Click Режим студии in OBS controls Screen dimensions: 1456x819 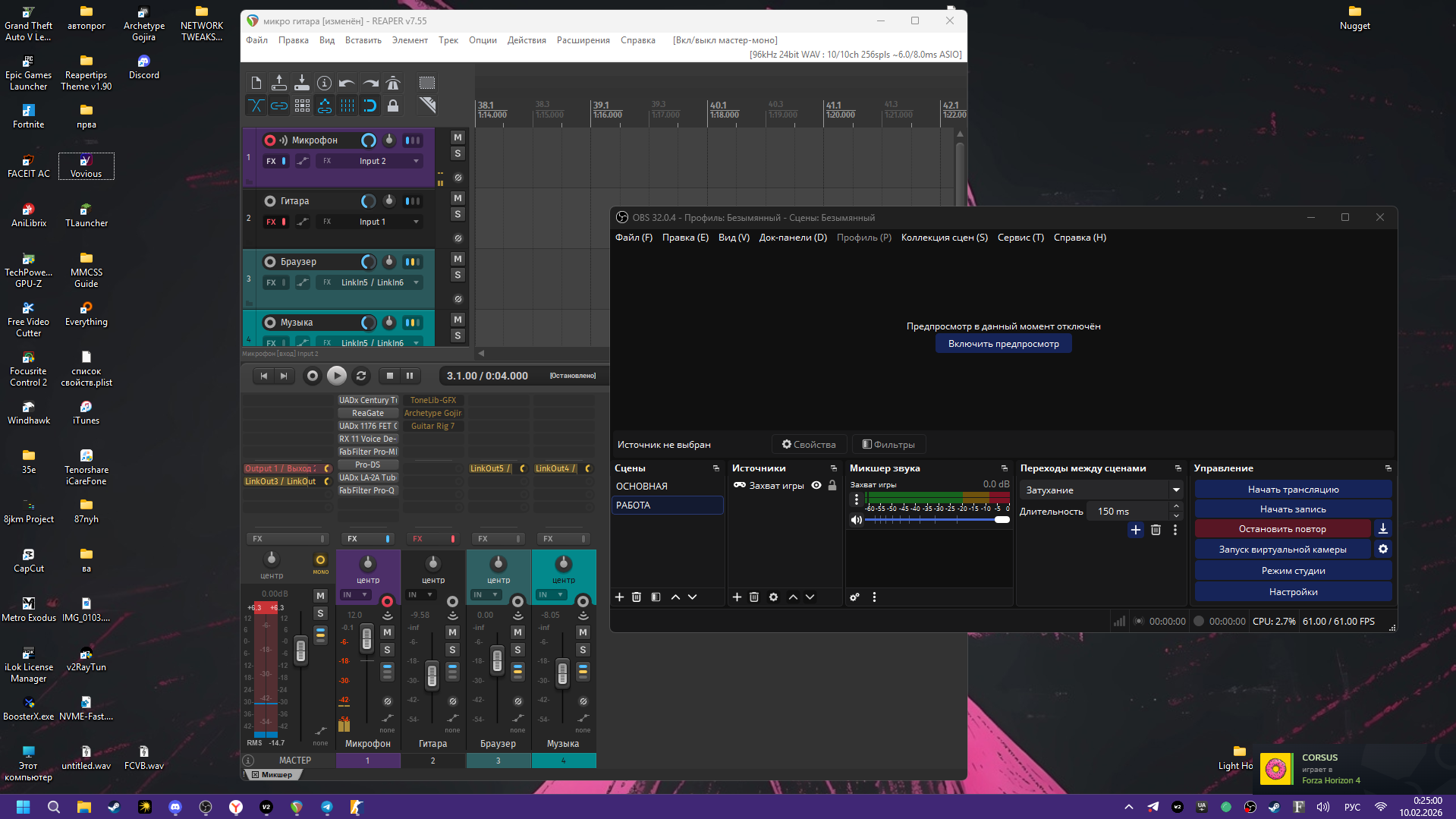(x=1293, y=571)
